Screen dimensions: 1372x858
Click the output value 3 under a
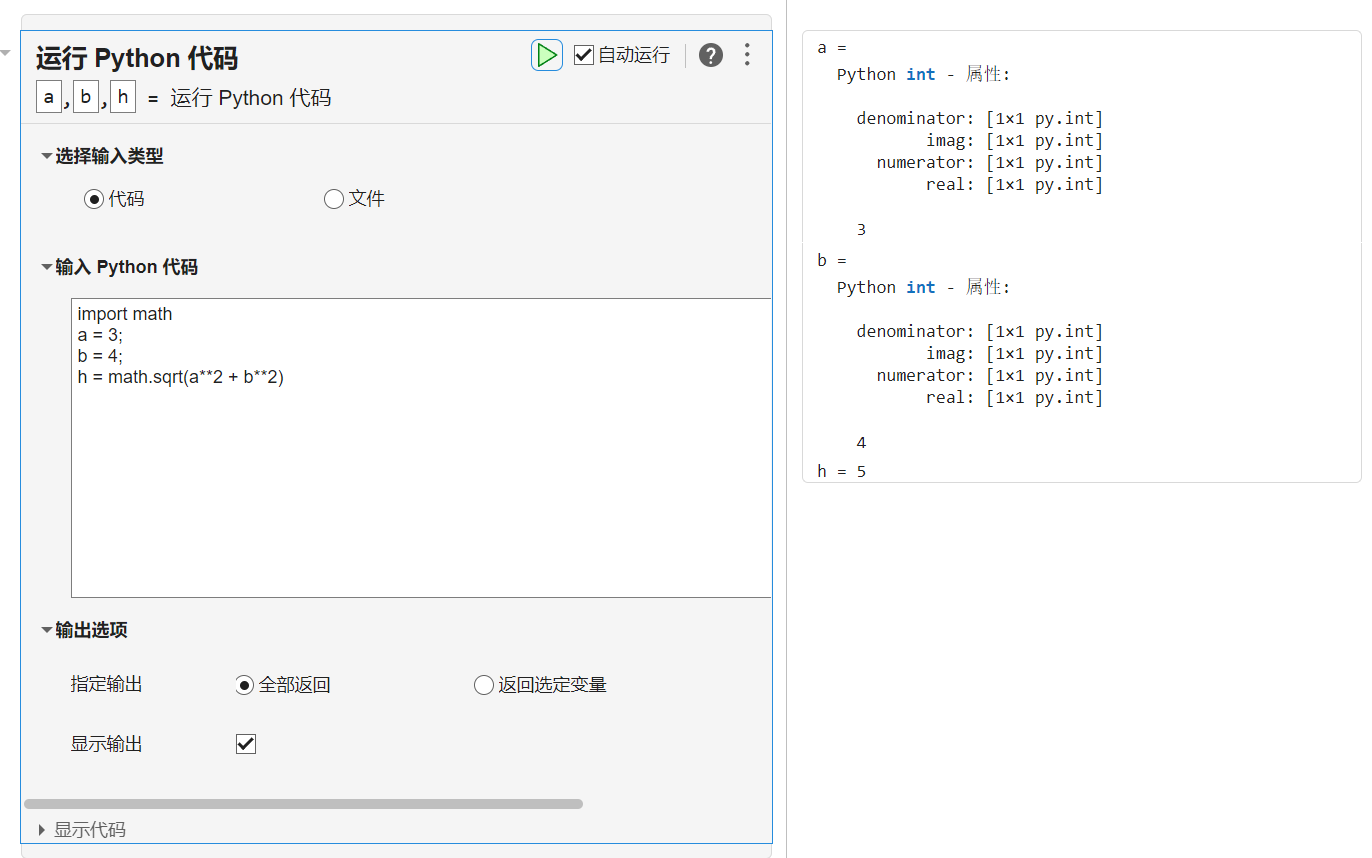(861, 230)
